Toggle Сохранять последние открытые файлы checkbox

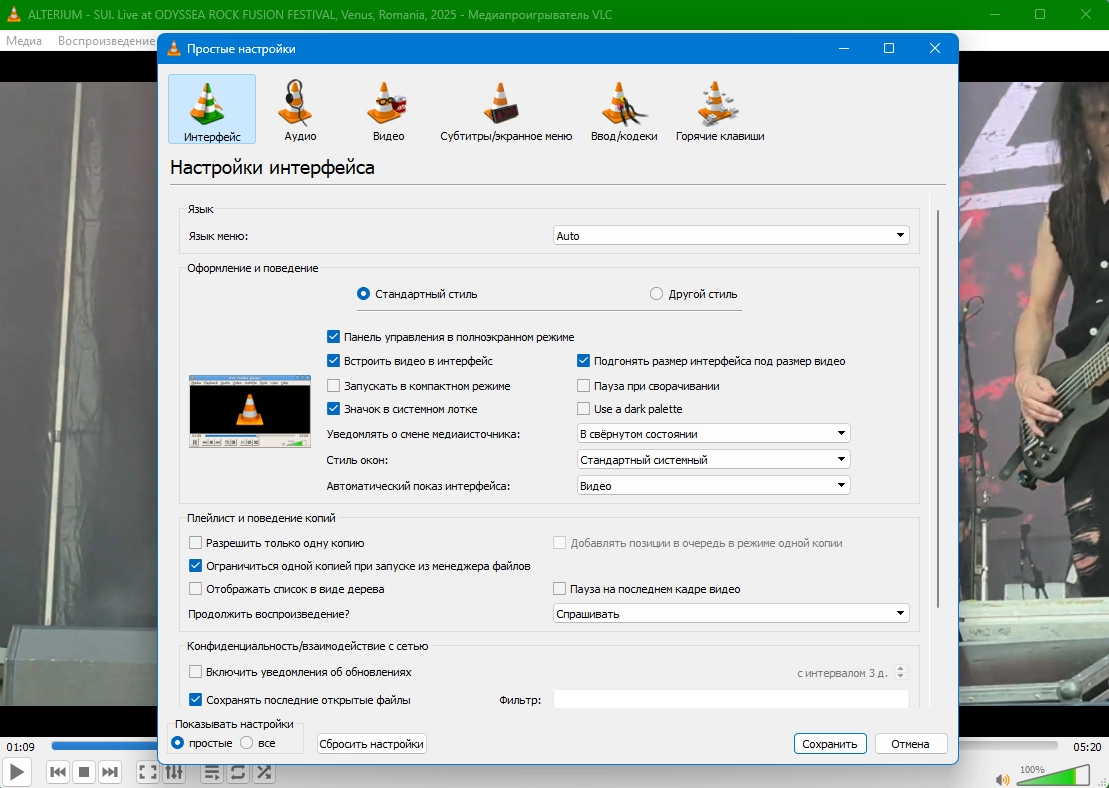195,700
